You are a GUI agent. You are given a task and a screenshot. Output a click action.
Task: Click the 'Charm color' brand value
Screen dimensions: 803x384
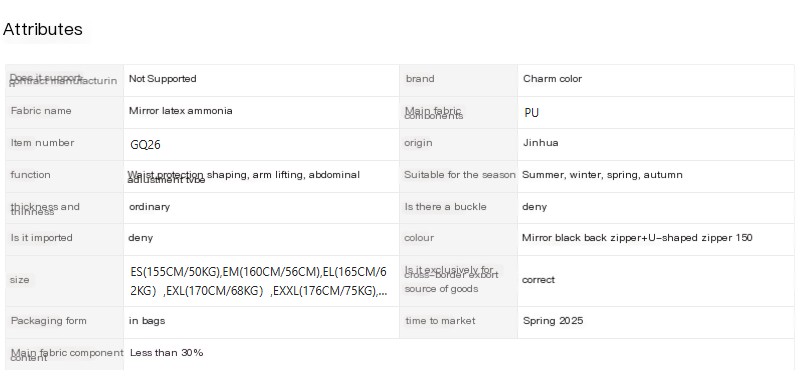(552, 79)
